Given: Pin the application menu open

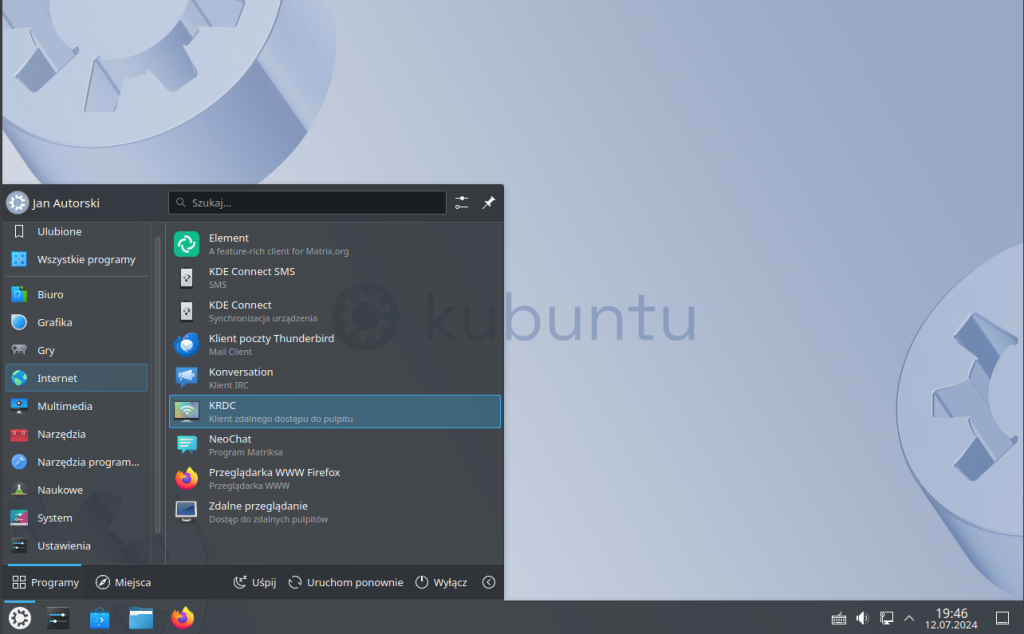Looking at the screenshot, I should point(489,203).
